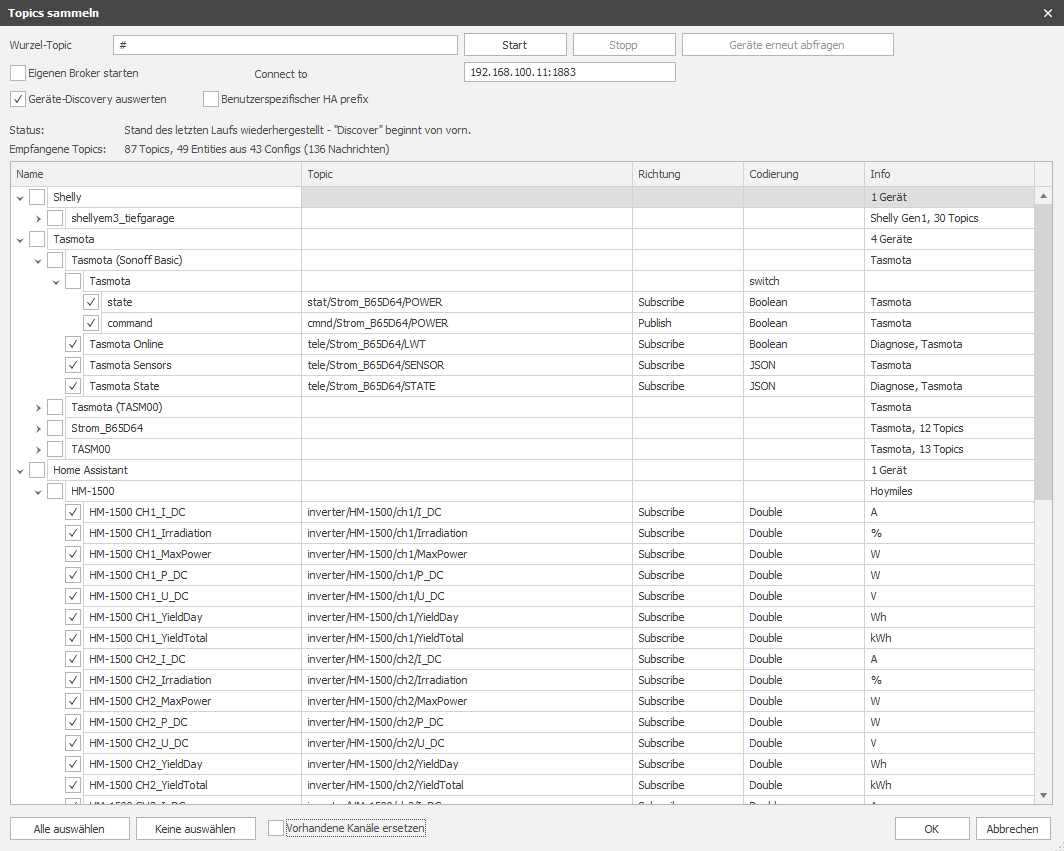1064x851 pixels.
Task: Collapse the Tasmota (Sonoff Basic) node
Action: click(38, 261)
